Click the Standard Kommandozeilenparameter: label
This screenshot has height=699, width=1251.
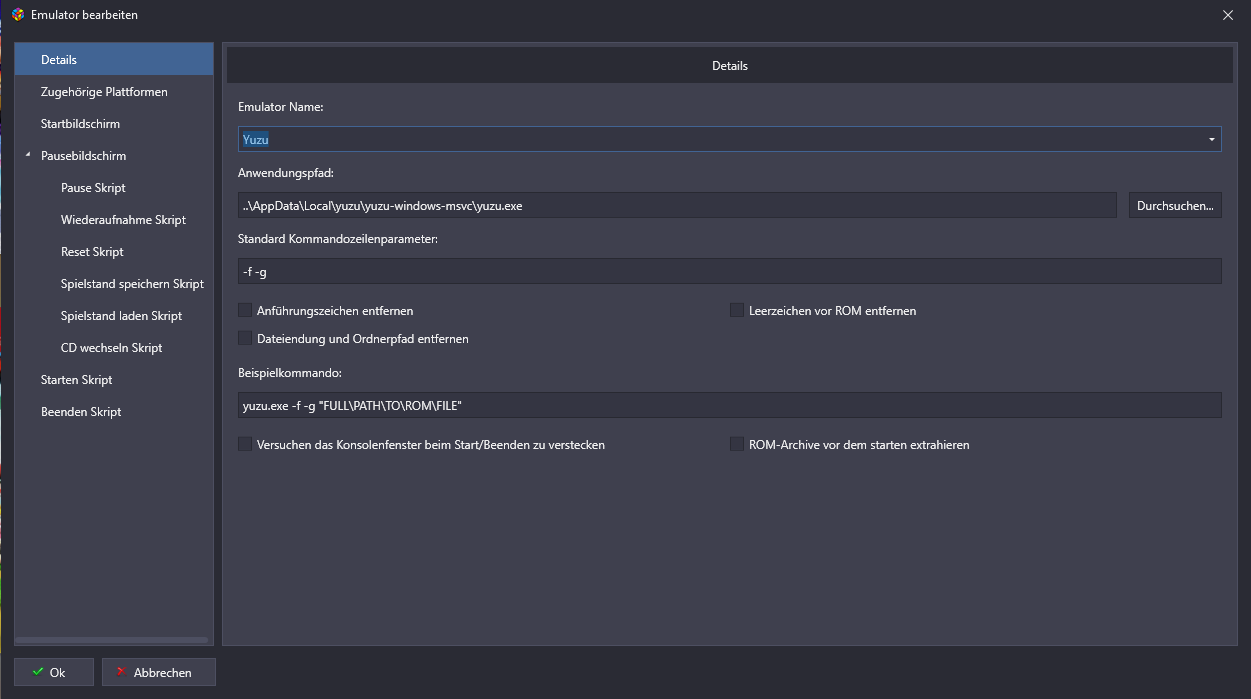pyautogui.click(x=339, y=238)
